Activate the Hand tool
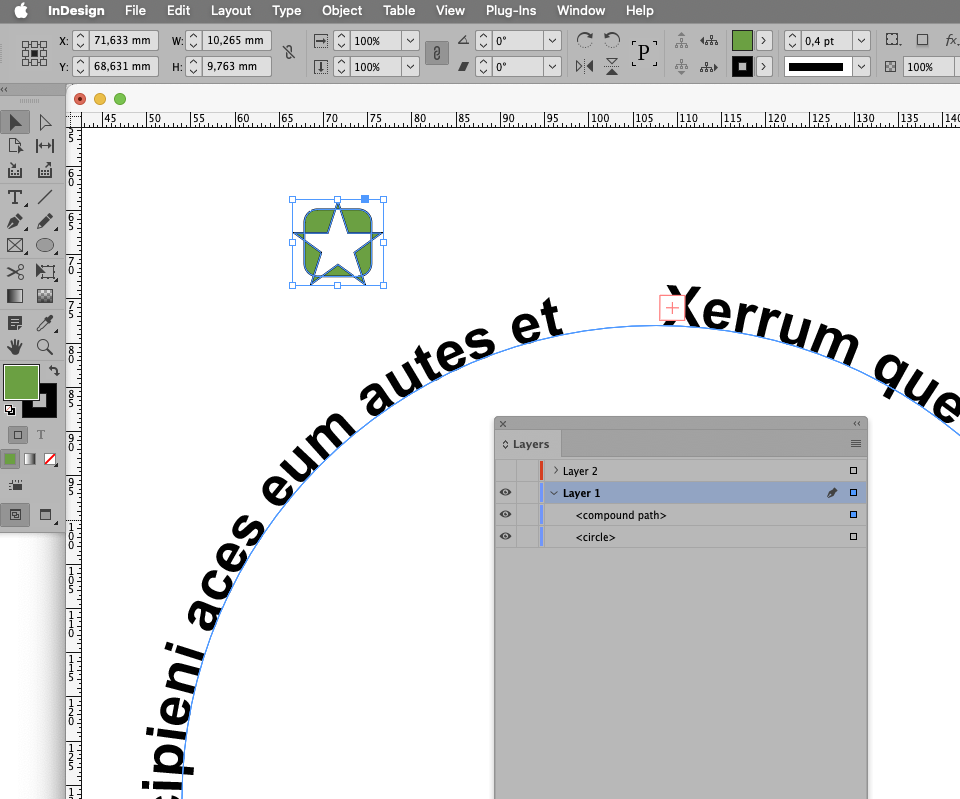 click(x=13, y=347)
